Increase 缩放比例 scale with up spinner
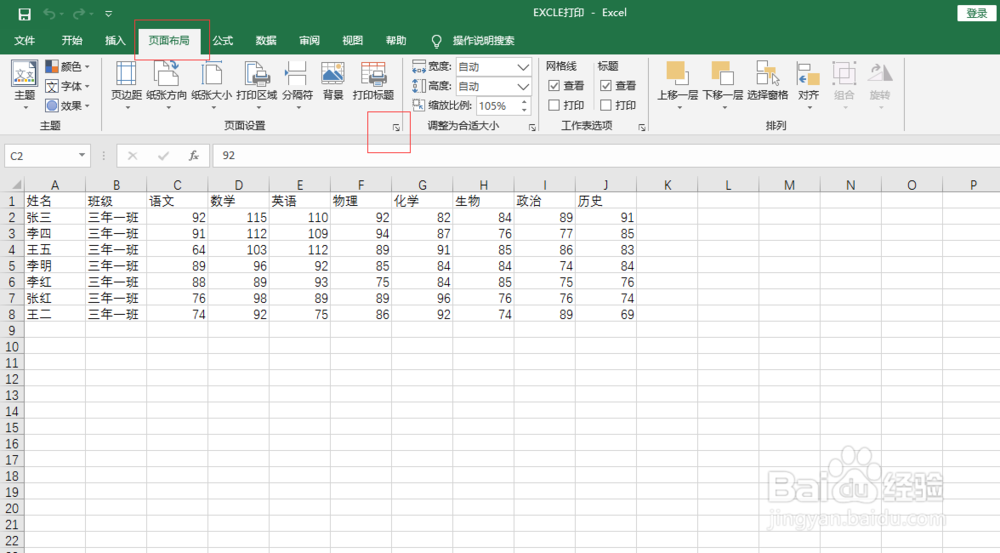The width and height of the screenshot is (1000, 553). (x=524, y=101)
